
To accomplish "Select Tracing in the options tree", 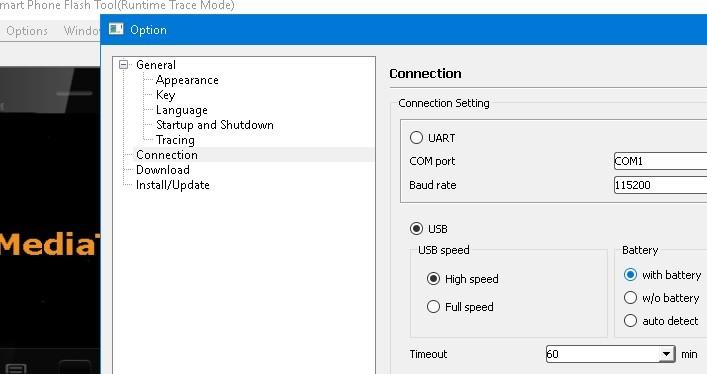I will (175, 140).
